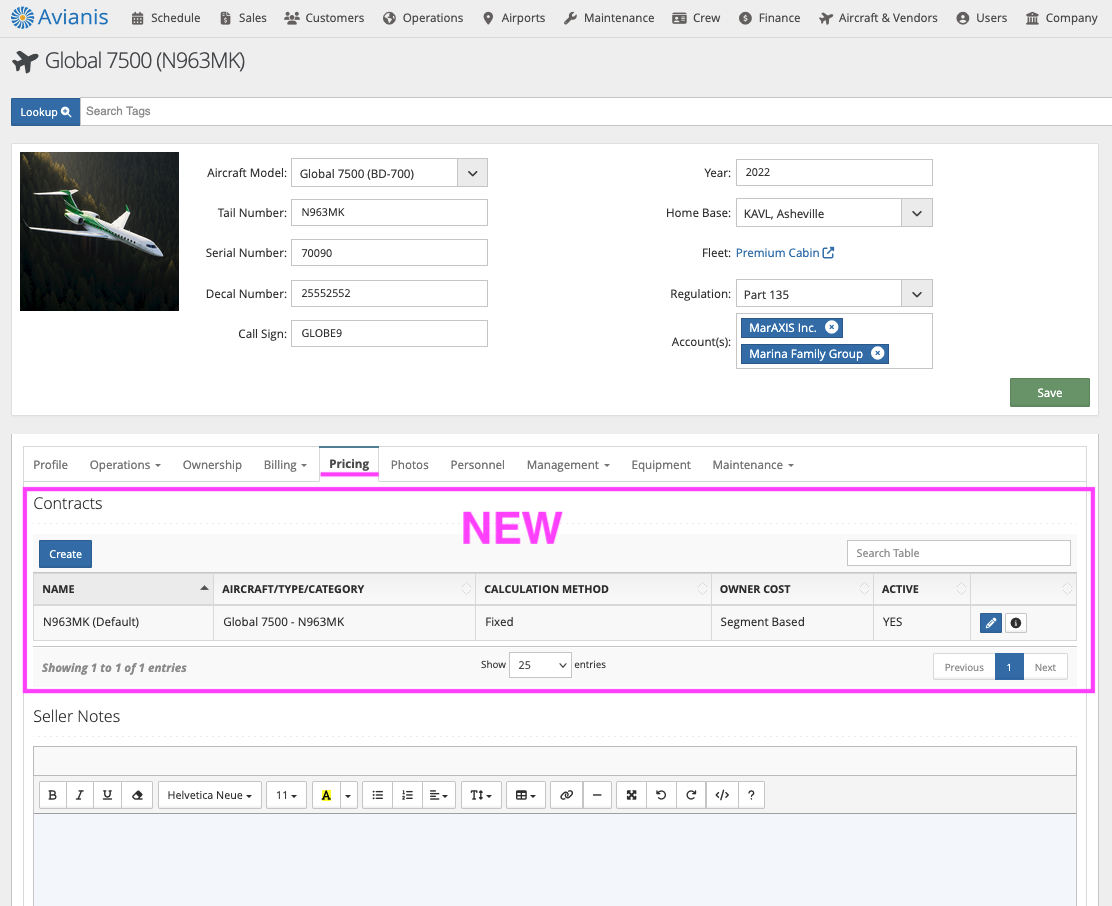Remove the MarAXIS Inc. account tag
This screenshot has height=906, width=1112.
pyautogui.click(x=832, y=328)
